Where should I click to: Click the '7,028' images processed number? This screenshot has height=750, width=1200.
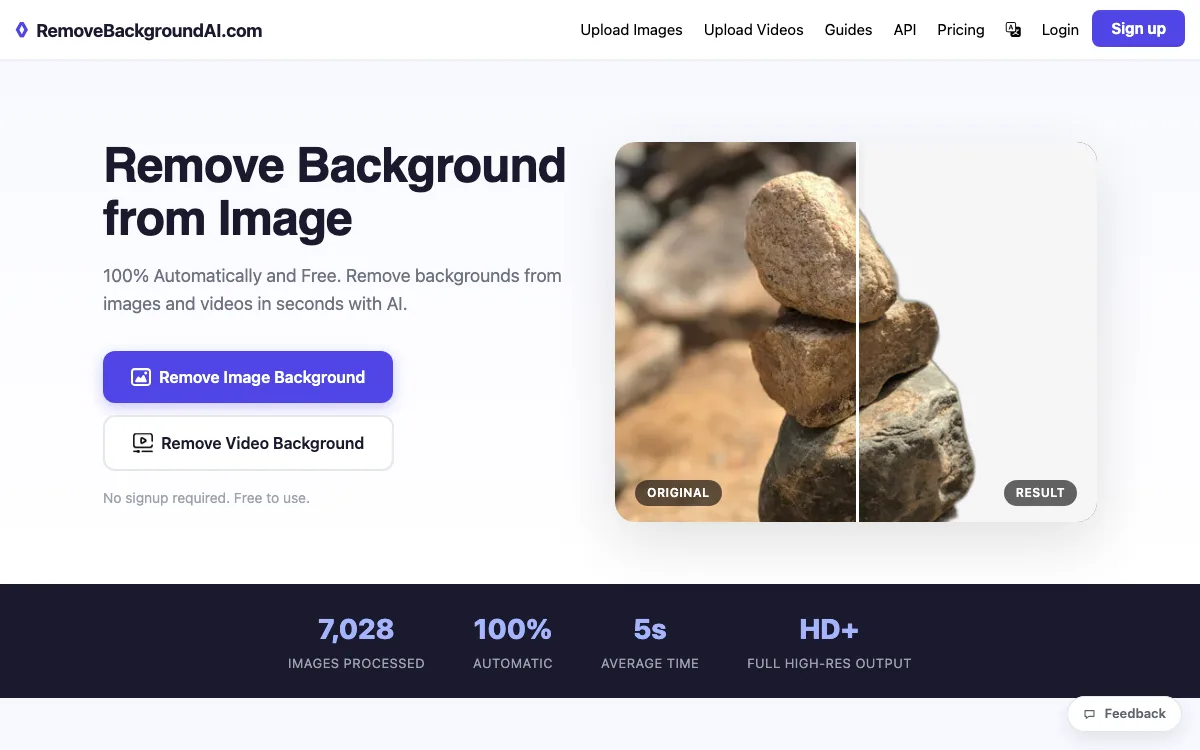coord(356,629)
